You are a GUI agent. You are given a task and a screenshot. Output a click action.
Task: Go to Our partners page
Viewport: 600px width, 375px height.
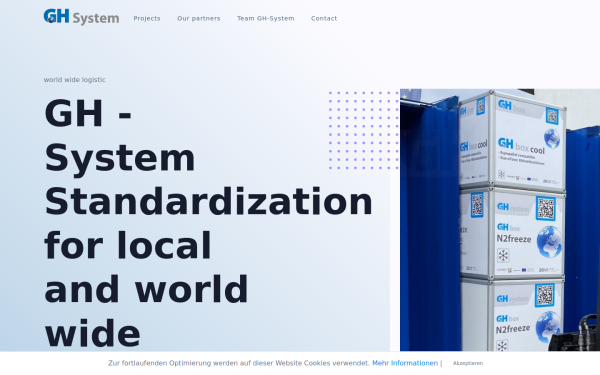199,18
